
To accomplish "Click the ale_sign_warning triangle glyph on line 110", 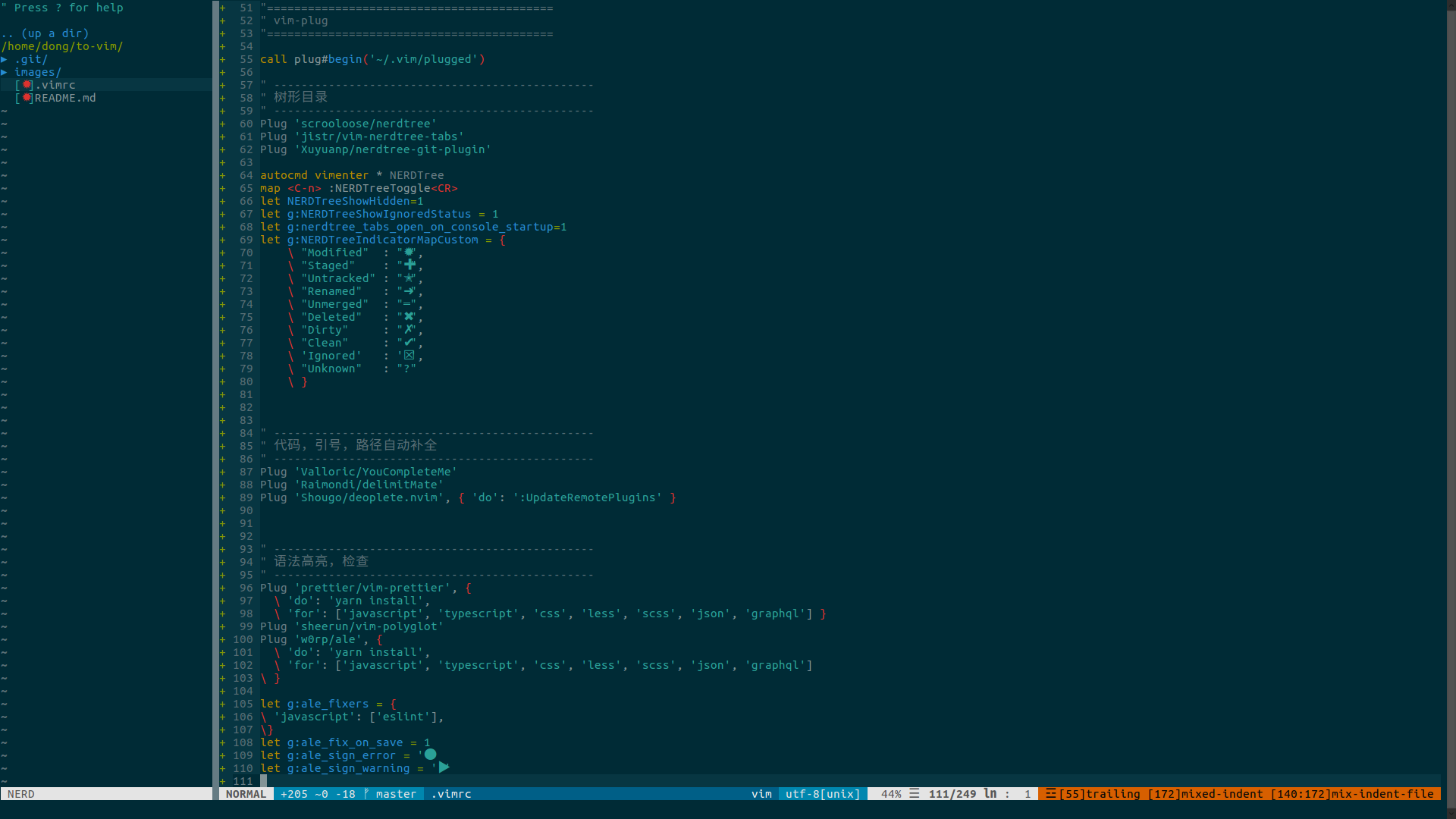I will (444, 767).
